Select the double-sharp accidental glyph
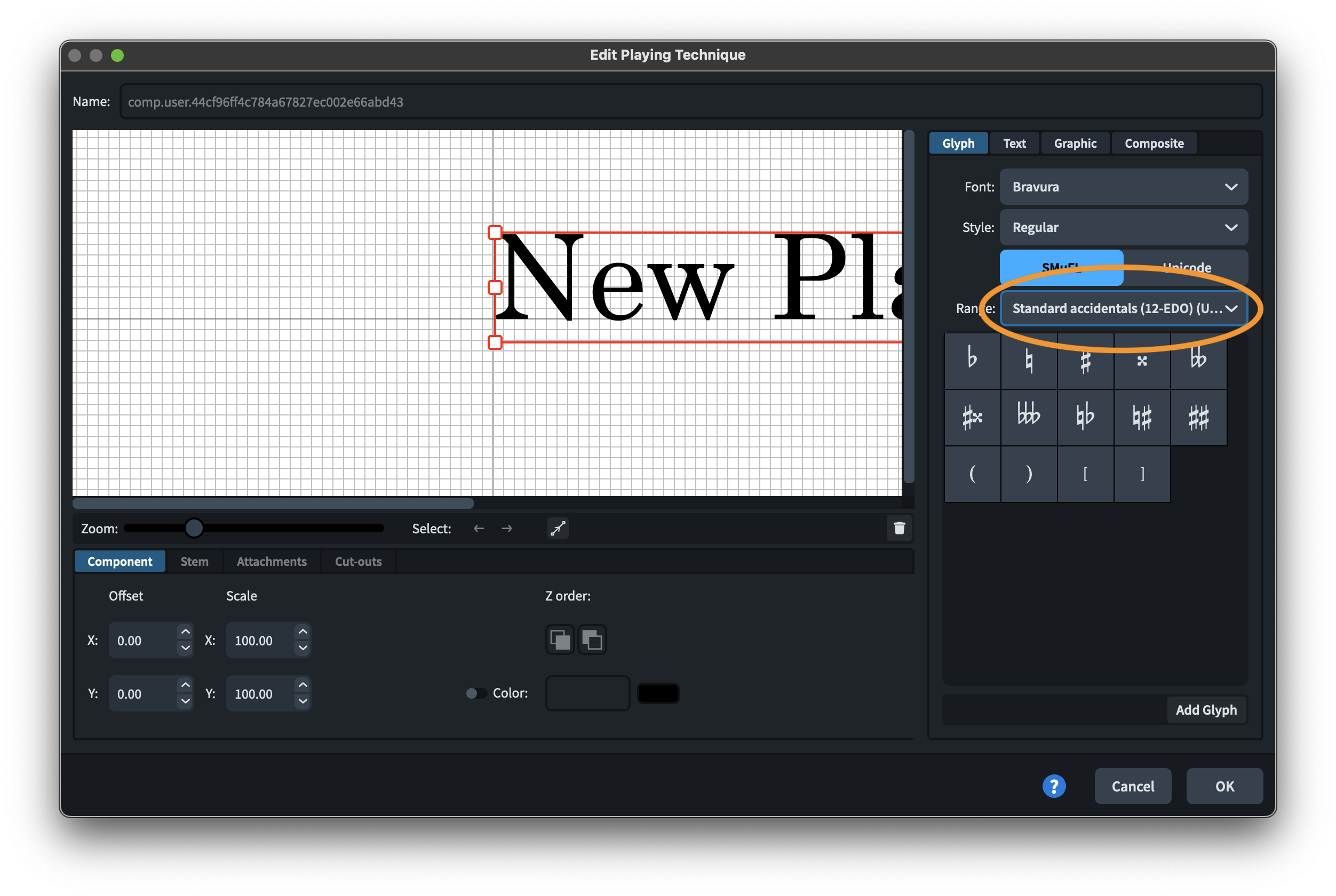 (1142, 361)
